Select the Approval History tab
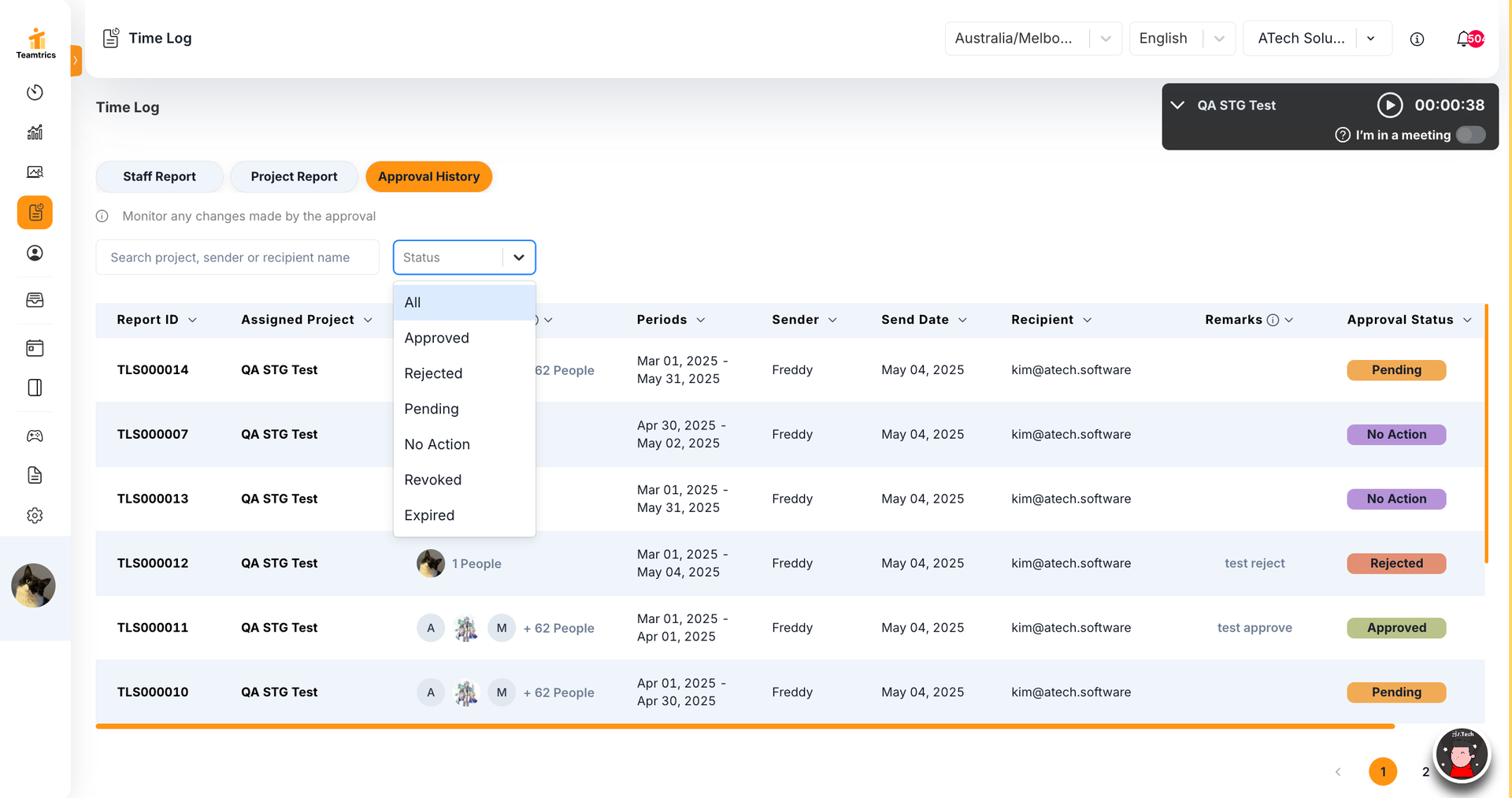Image resolution: width=1512 pixels, height=798 pixels. (428, 176)
